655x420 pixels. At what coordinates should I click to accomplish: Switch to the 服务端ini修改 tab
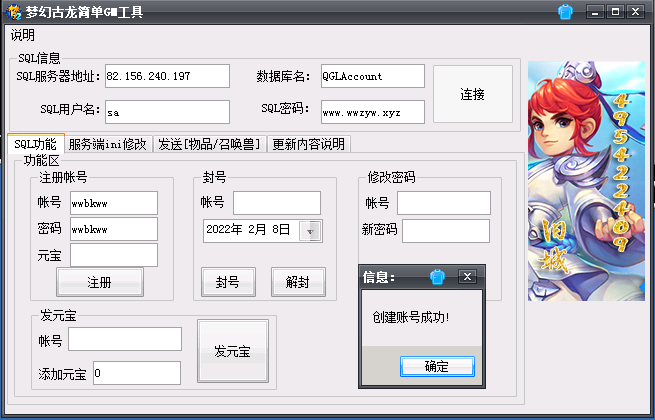click(108, 145)
